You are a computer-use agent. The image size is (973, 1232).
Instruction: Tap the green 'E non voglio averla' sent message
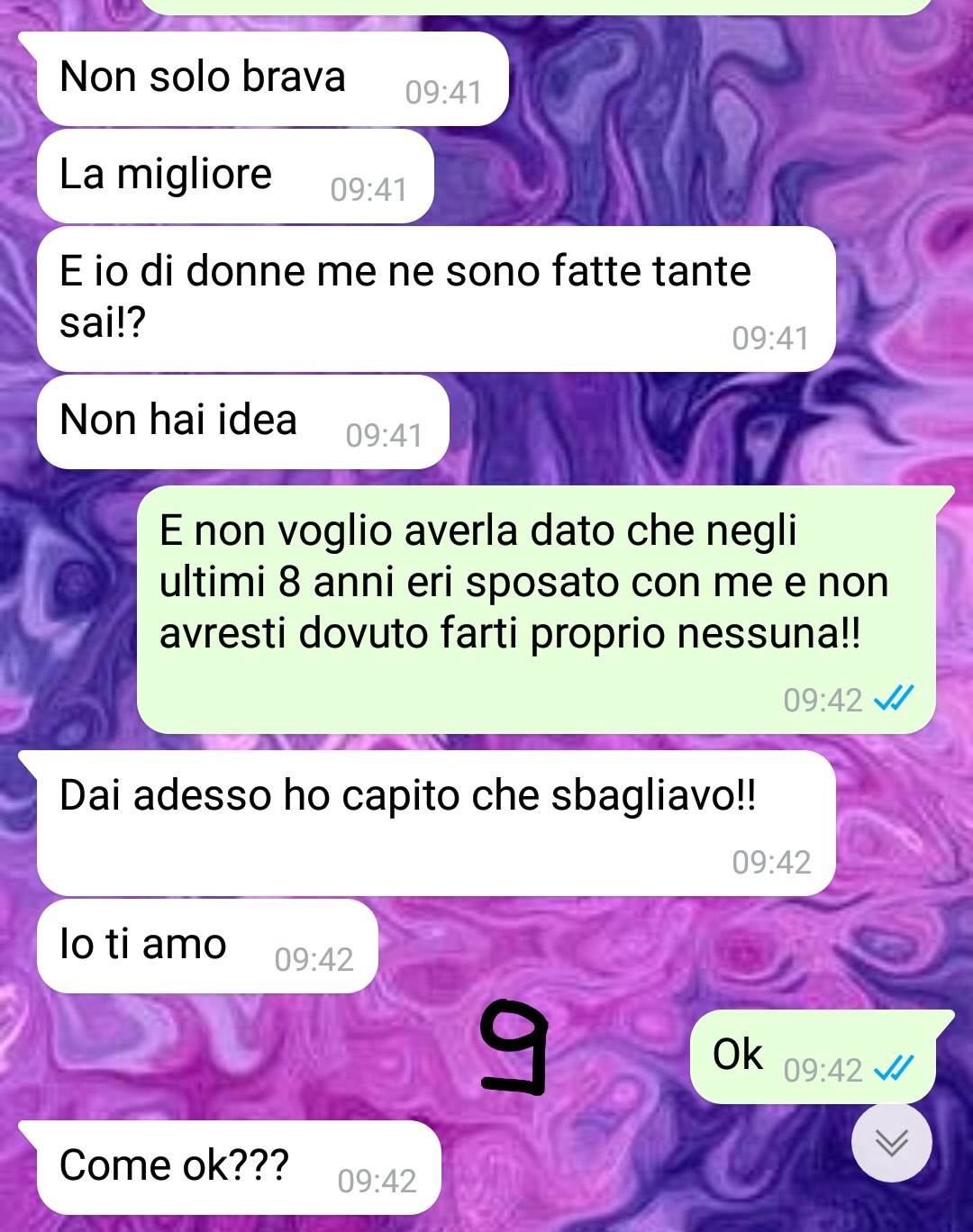point(537,610)
